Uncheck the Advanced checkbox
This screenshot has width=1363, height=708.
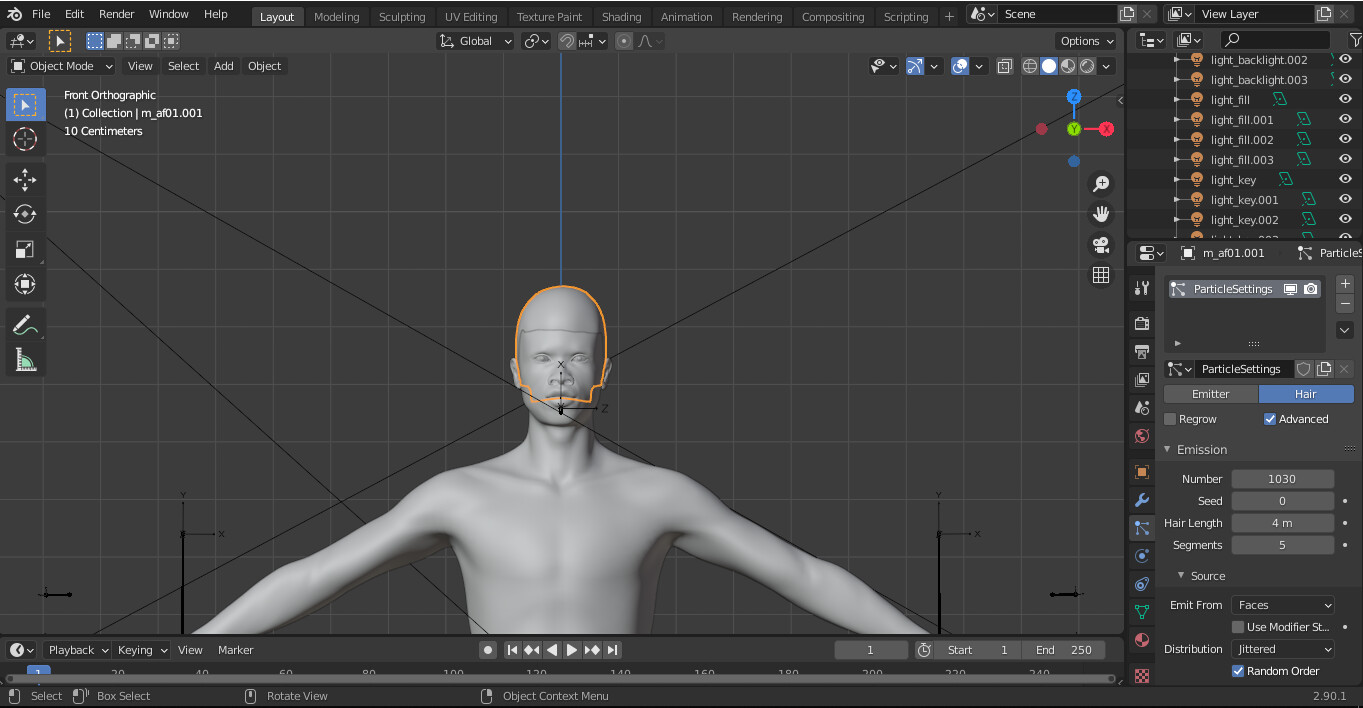1270,419
